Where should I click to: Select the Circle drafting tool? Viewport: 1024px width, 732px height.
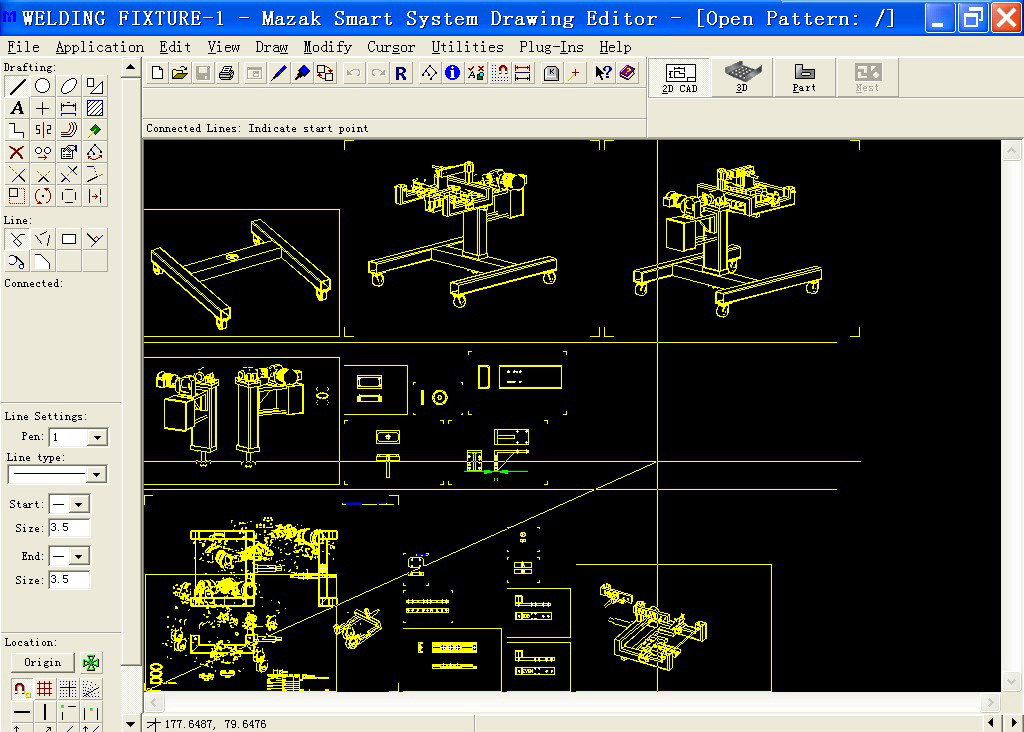click(42, 86)
